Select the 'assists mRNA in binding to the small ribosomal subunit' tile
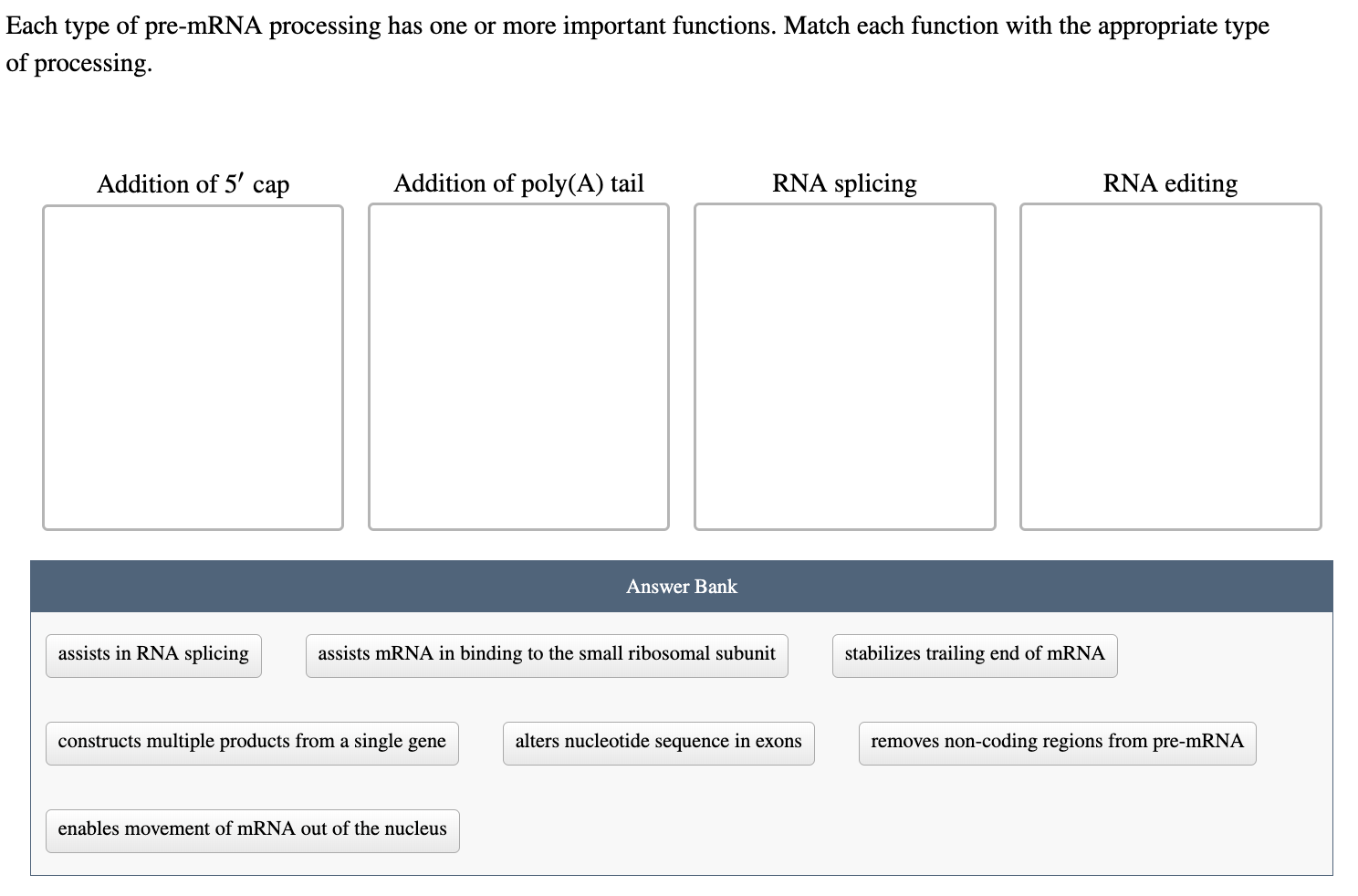1358x896 pixels. 546,653
